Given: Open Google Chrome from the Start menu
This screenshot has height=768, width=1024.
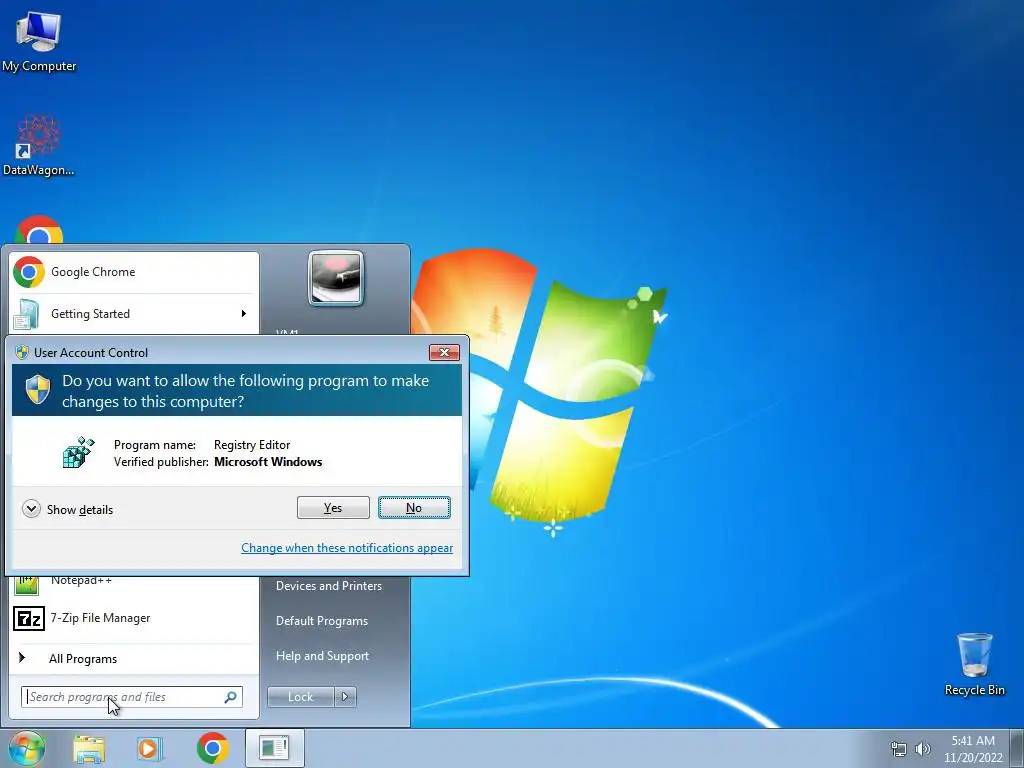Looking at the screenshot, I should 134,272.
